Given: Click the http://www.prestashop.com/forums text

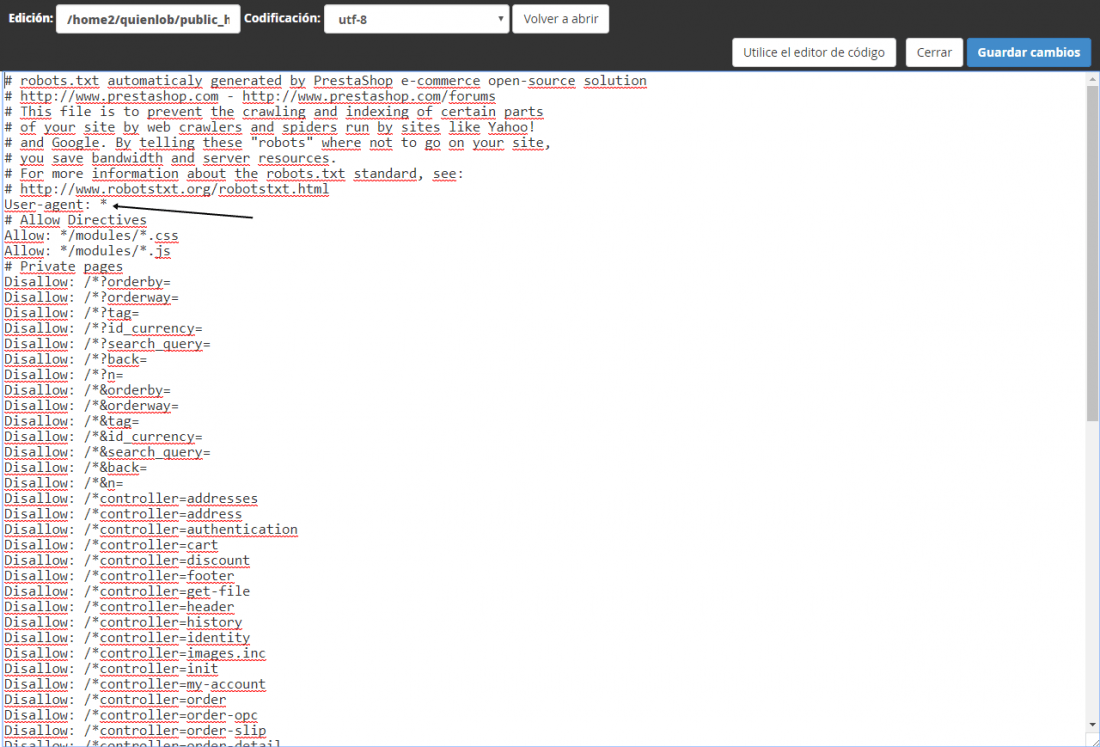Looking at the screenshot, I should [x=369, y=97].
